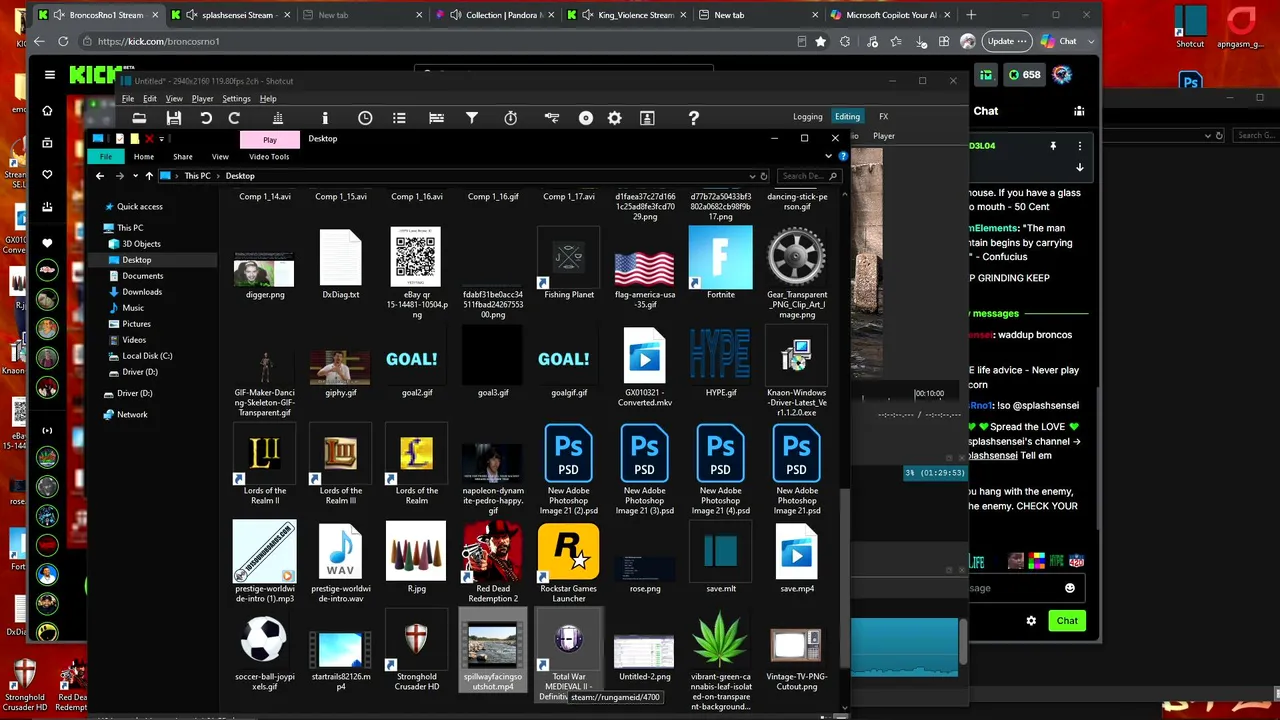
Task: Select Quick access in Explorer sidebar
Action: (x=139, y=207)
